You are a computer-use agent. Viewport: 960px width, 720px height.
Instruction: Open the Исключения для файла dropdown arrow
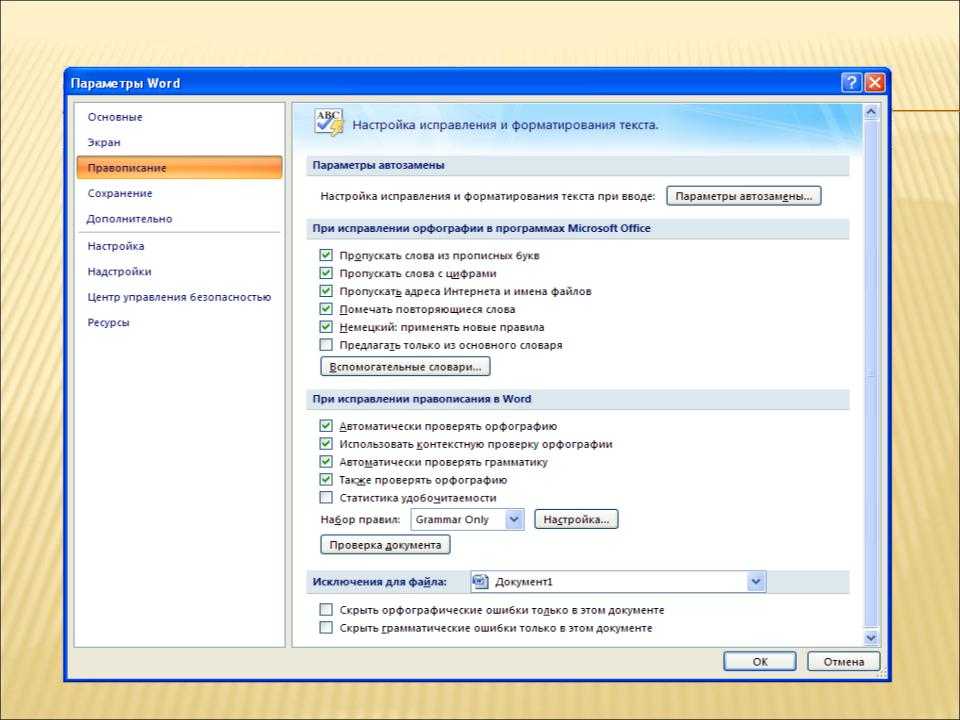pos(756,581)
